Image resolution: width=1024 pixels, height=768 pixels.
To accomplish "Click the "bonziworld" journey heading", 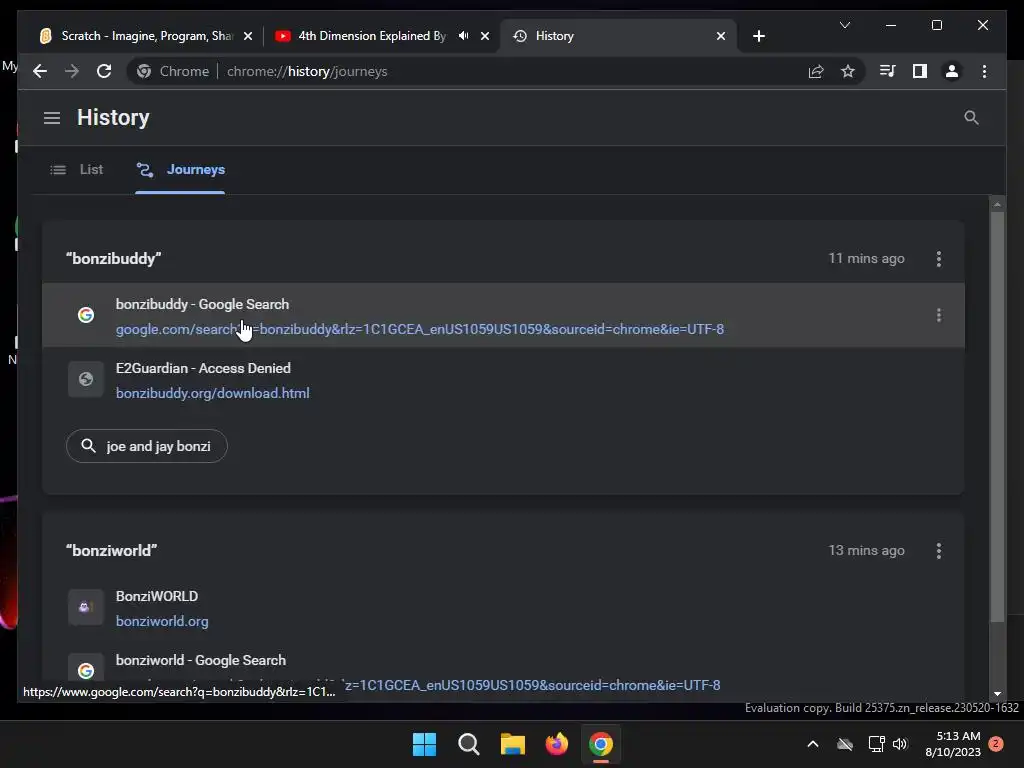I will [112, 551].
